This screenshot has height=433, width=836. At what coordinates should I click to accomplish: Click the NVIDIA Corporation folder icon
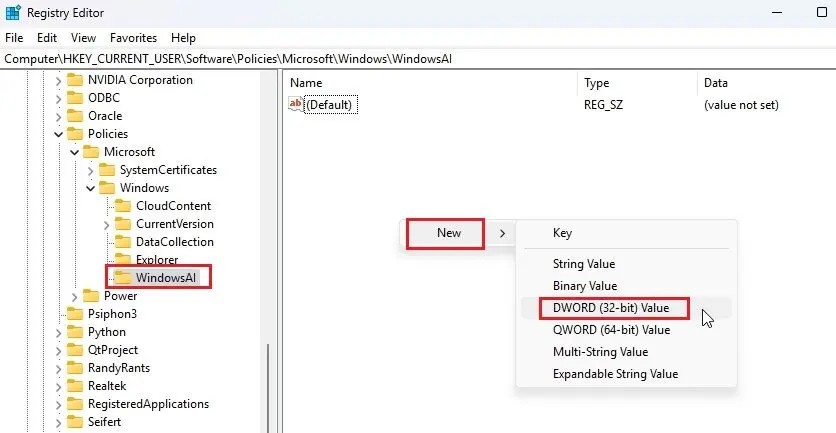[x=74, y=80]
